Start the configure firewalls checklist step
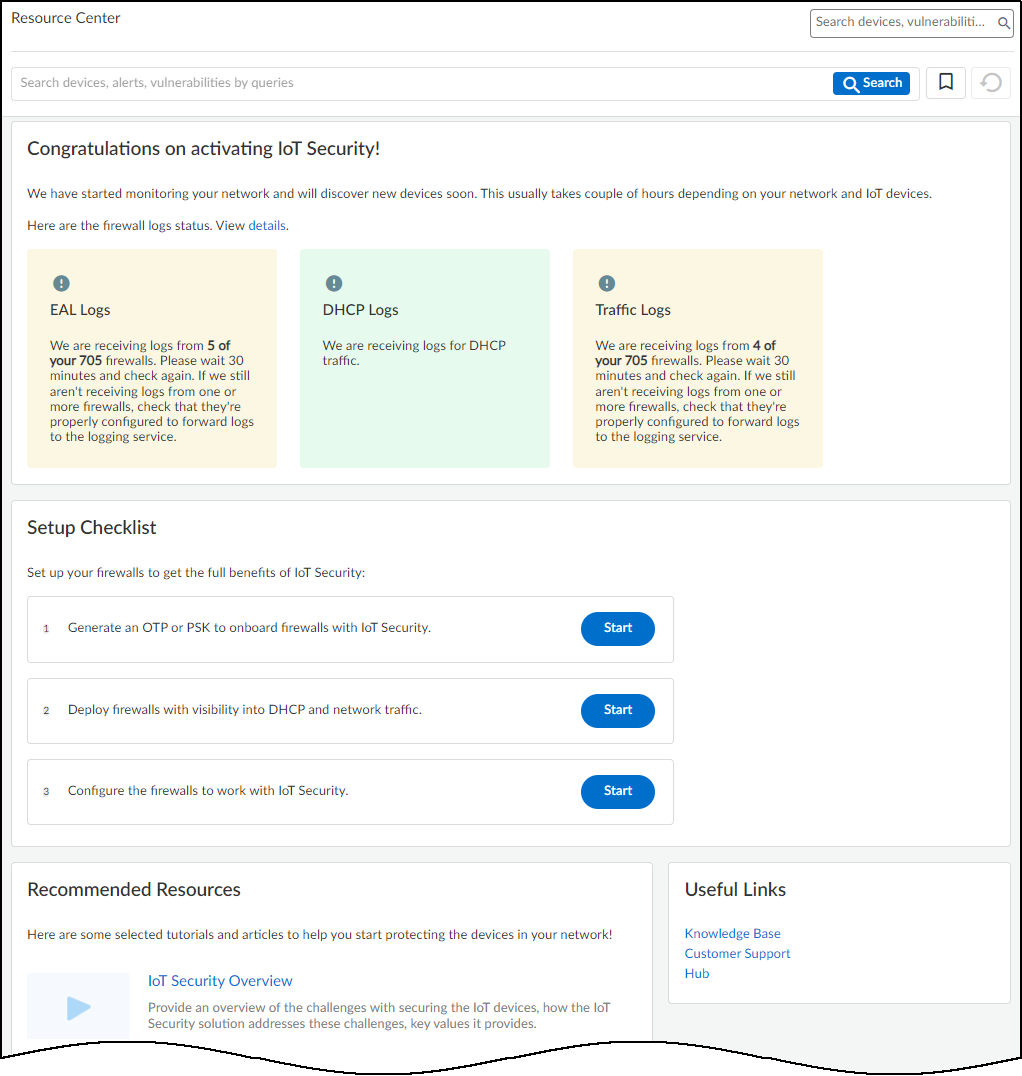Screen dimensions: 1022x1076 click(617, 791)
